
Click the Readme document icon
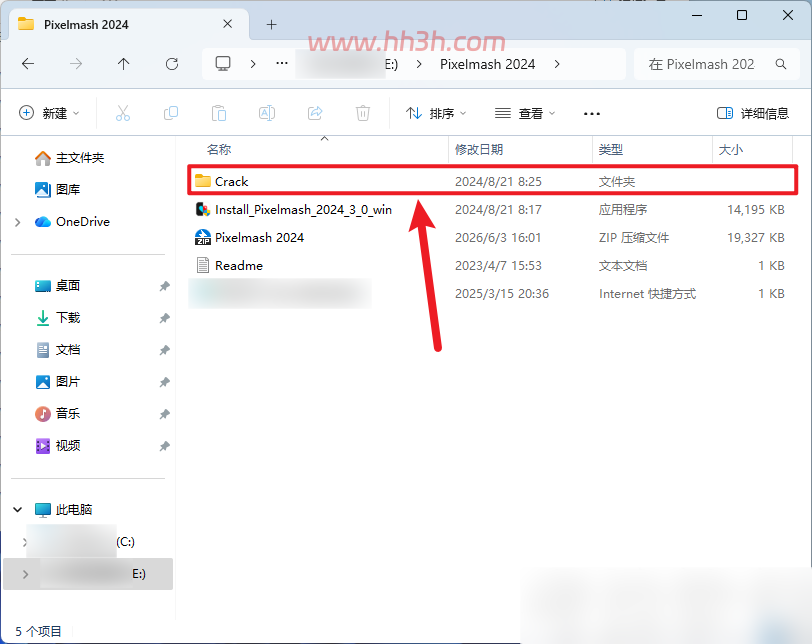203,266
